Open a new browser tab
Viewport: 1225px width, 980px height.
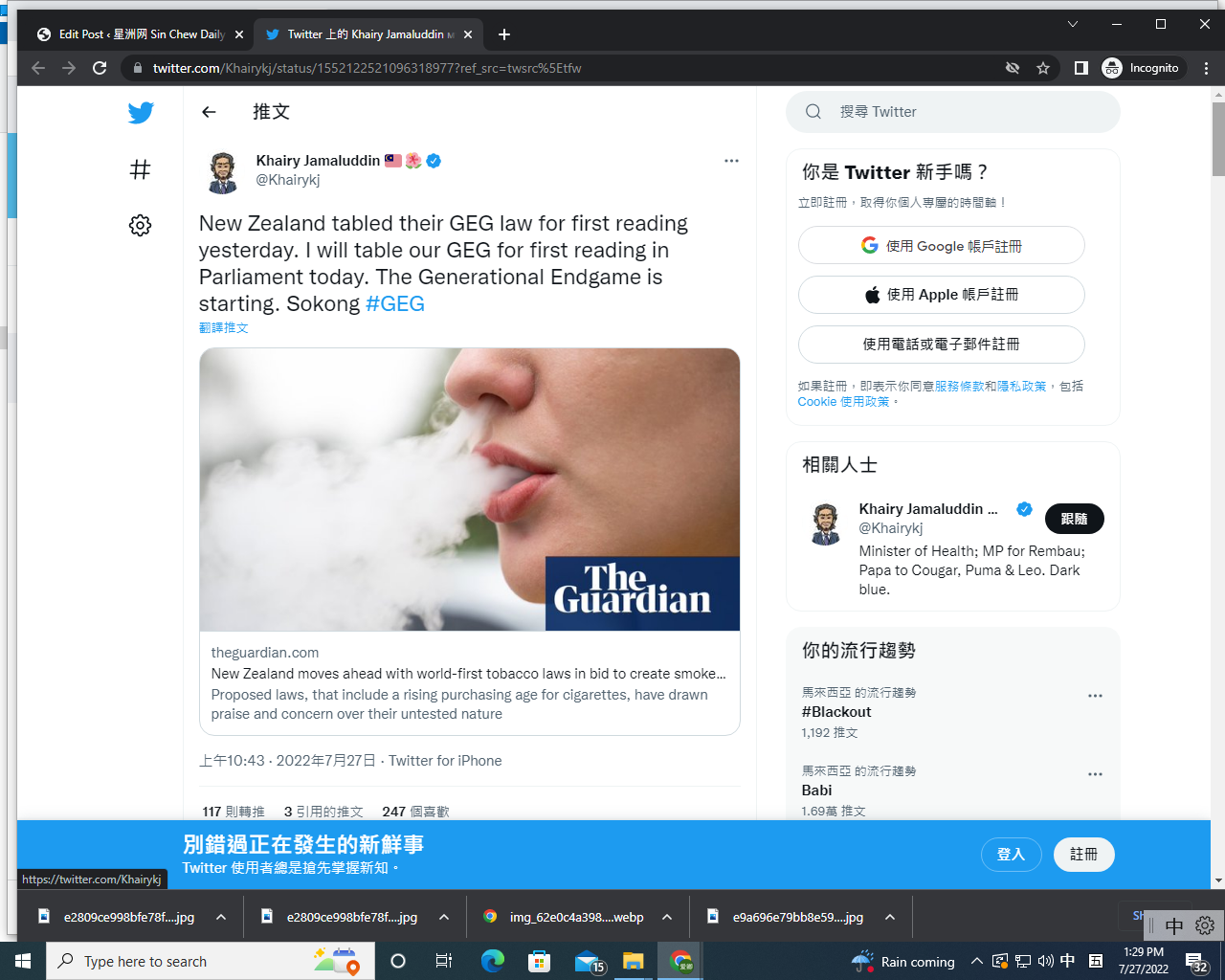[504, 34]
